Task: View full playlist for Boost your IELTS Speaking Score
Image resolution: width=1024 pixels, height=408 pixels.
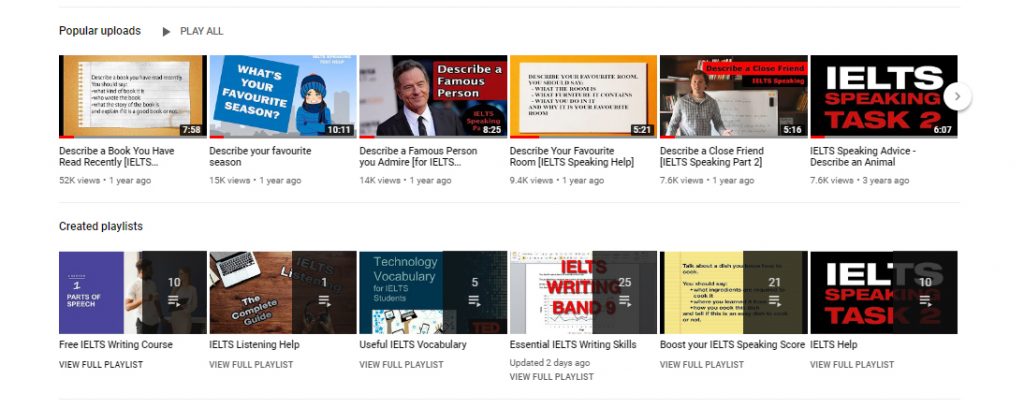Action: pyautogui.click(x=701, y=365)
